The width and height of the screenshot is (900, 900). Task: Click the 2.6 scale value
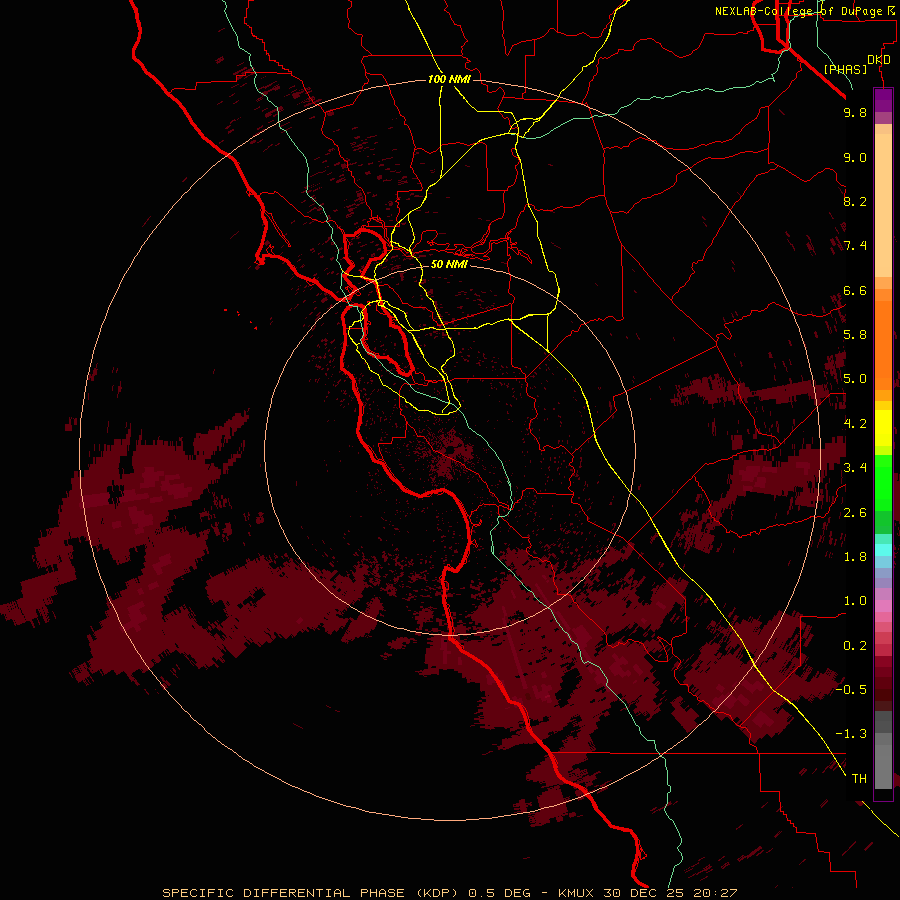pos(855,513)
